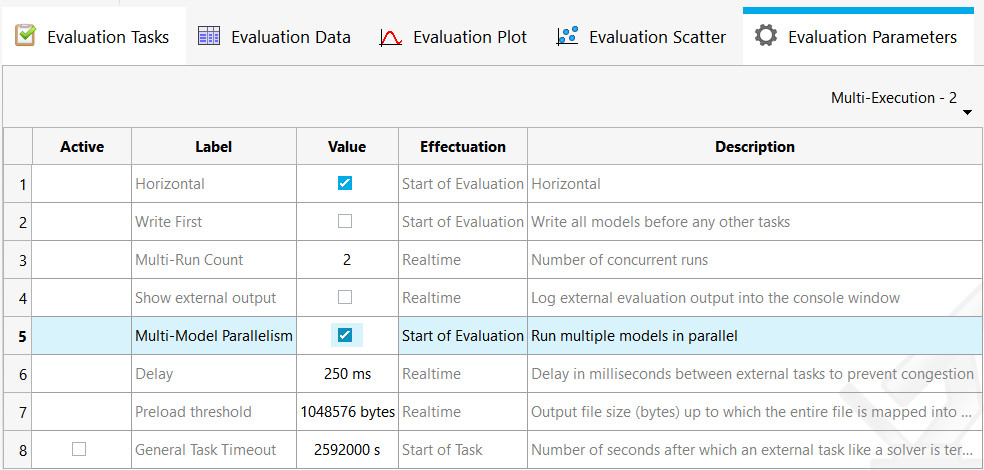The height and width of the screenshot is (470, 984).
Task: Click the Label column header
Action: click(x=213, y=147)
